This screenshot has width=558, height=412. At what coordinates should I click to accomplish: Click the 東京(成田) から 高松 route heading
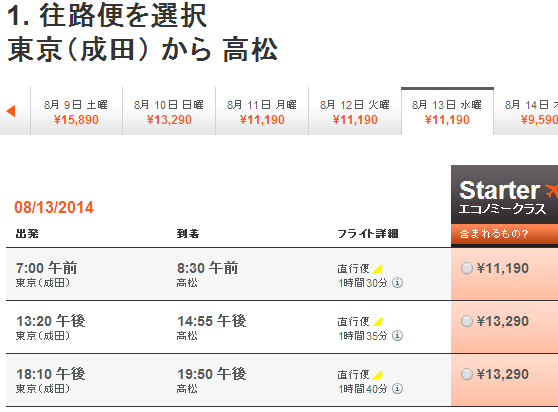click(142, 49)
